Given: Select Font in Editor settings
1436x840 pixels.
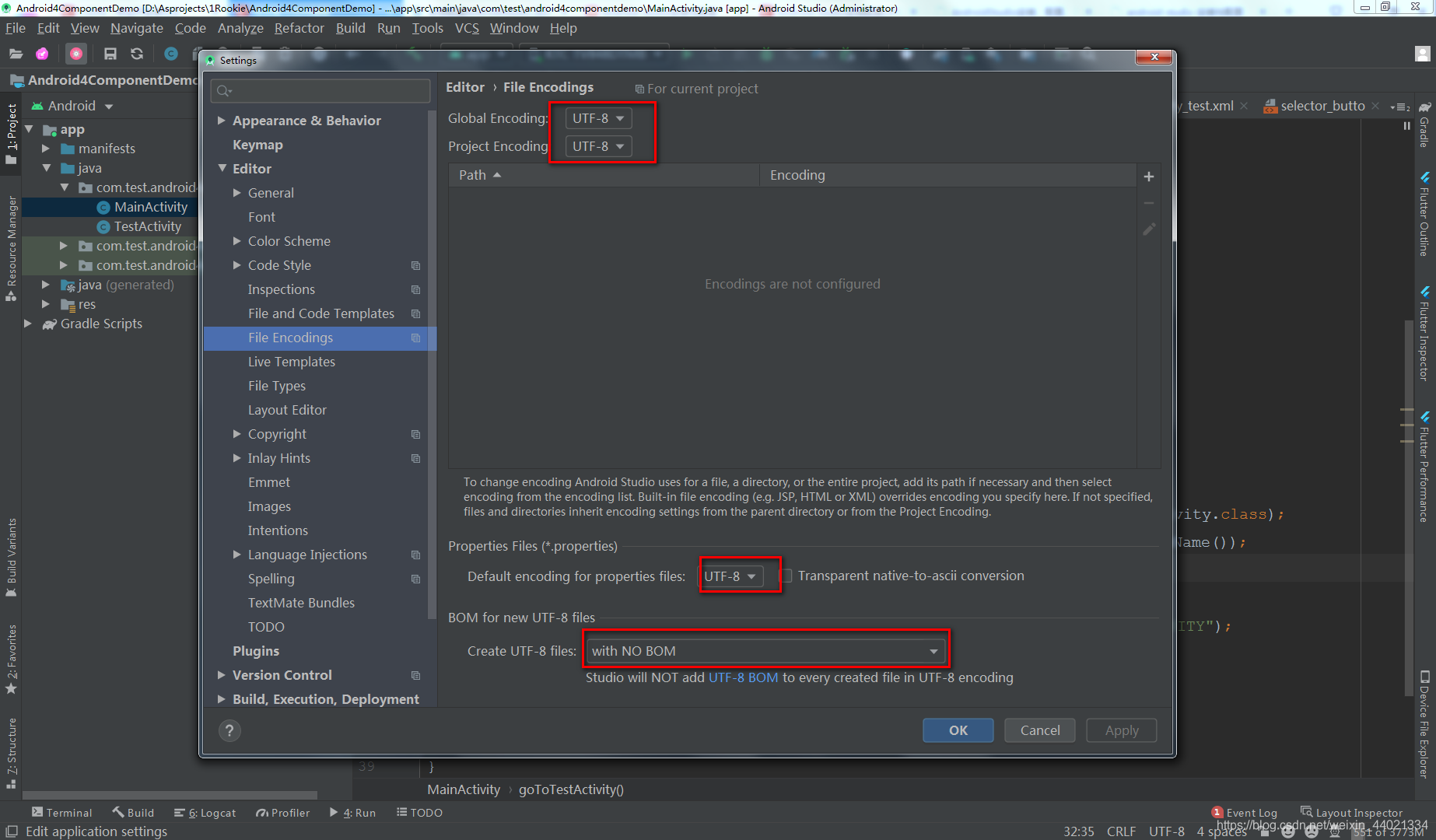Looking at the screenshot, I should point(261,217).
